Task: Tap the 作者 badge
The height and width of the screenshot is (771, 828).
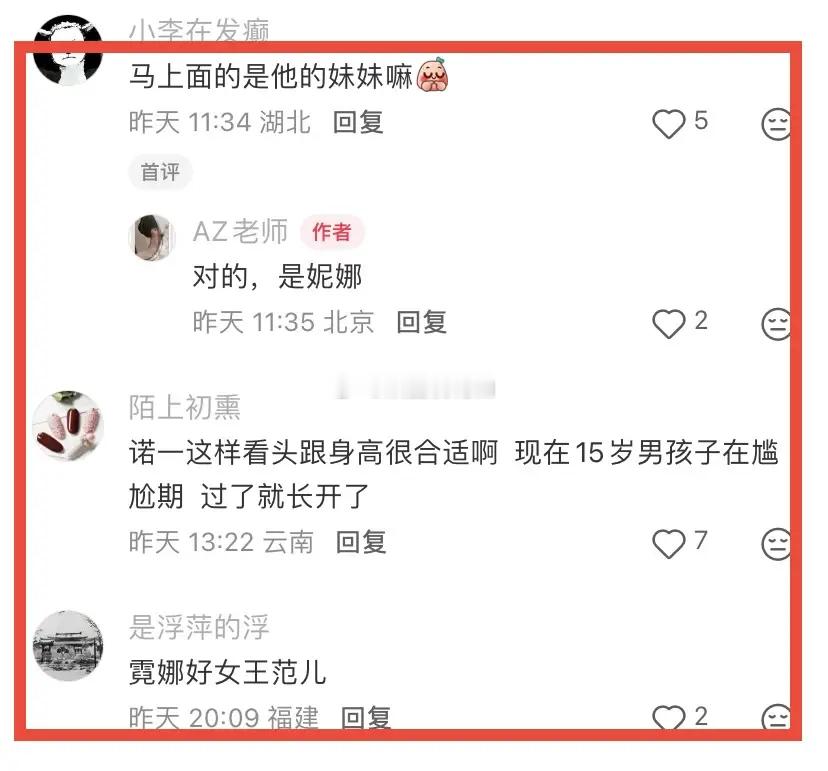Action: click(332, 232)
